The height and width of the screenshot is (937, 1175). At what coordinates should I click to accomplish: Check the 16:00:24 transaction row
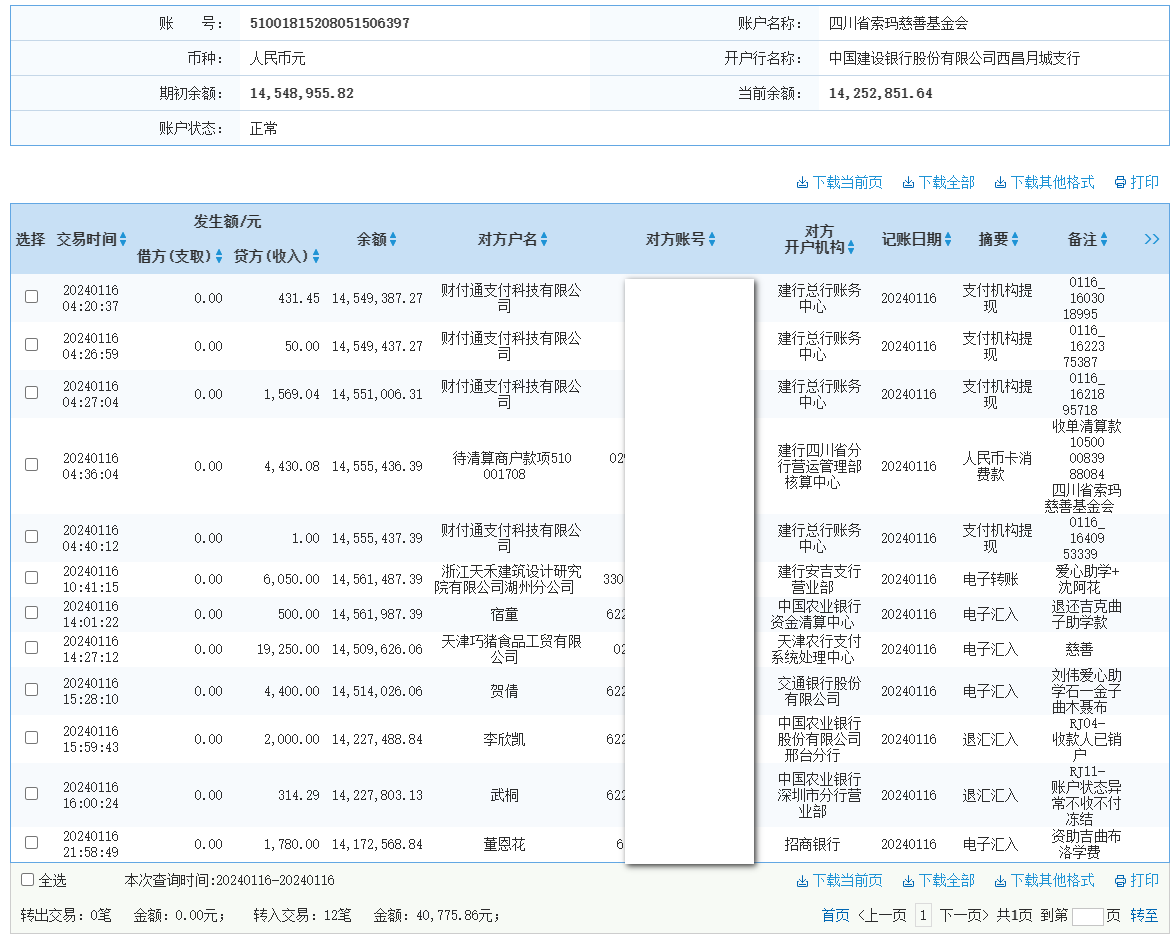tap(31, 794)
